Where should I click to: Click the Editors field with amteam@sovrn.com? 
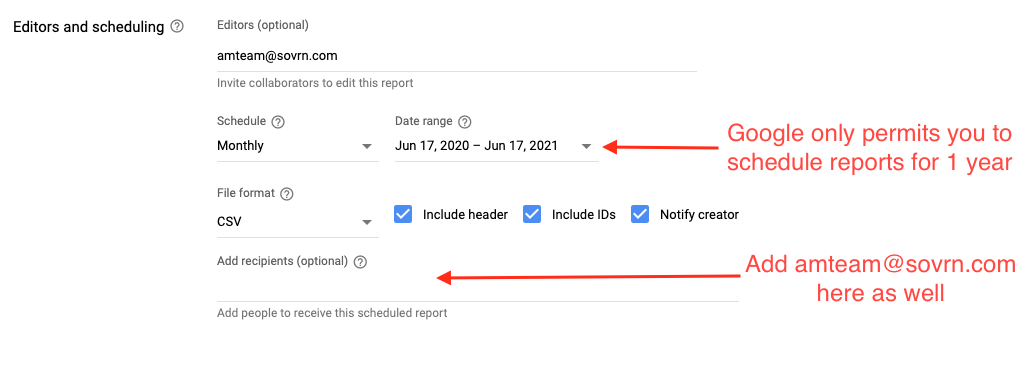point(456,56)
